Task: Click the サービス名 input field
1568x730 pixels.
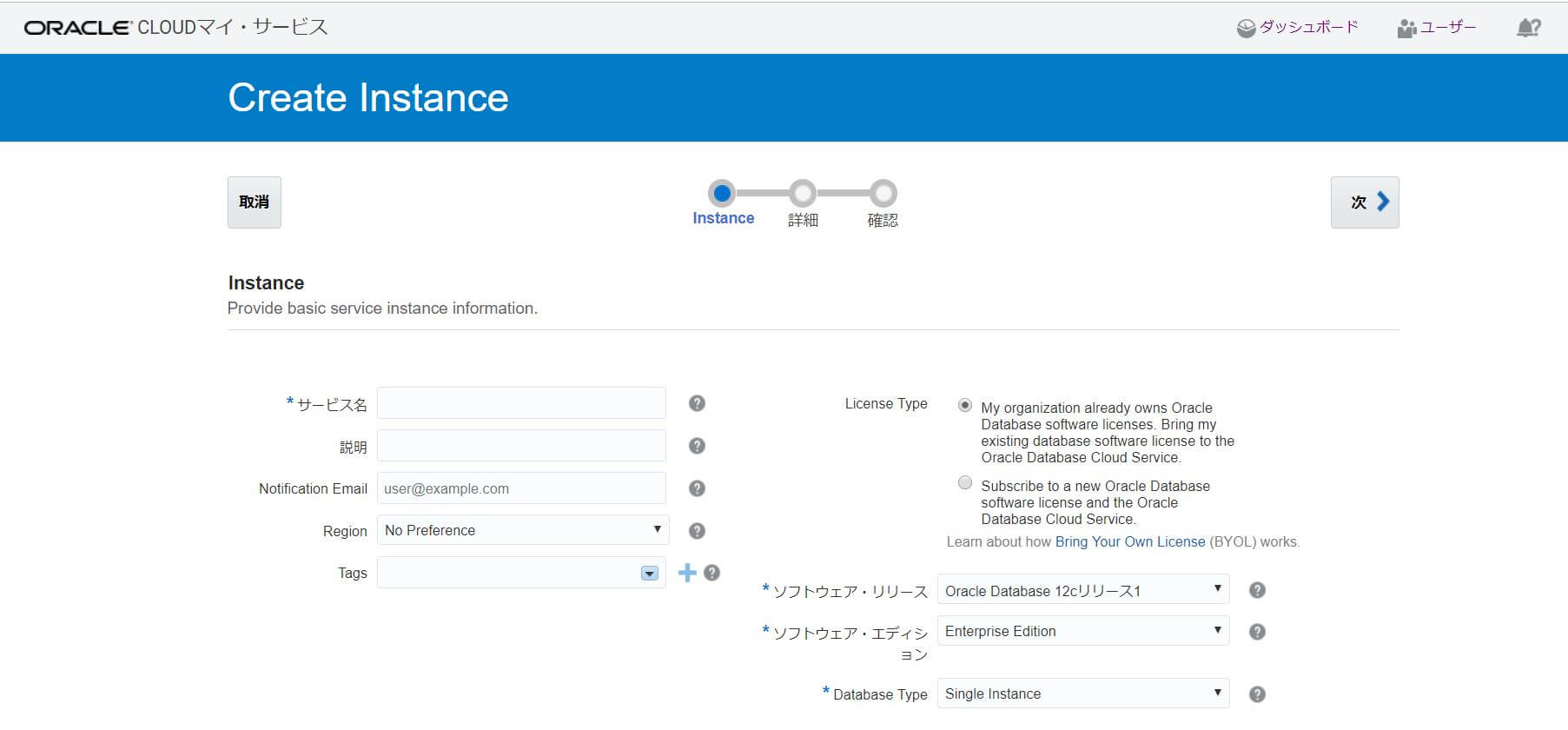Action: pos(521,403)
